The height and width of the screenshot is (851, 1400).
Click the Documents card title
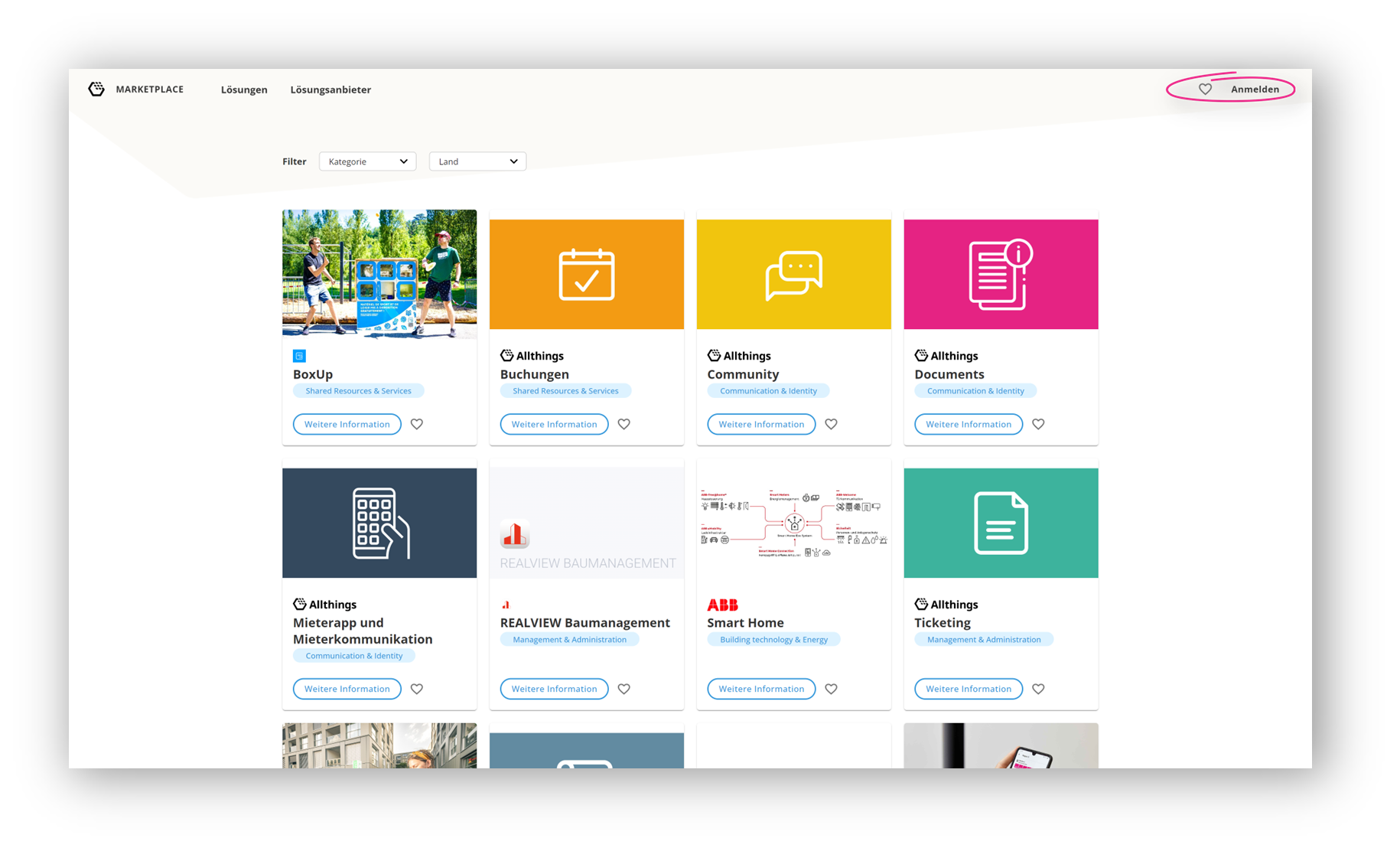949,374
